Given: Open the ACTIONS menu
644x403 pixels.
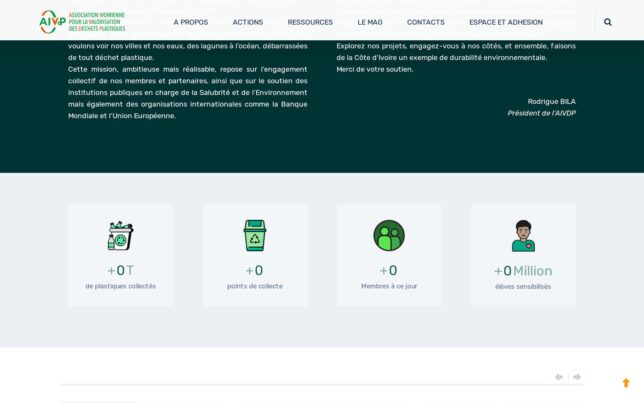Looking at the screenshot, I should [x=248, y=22].
